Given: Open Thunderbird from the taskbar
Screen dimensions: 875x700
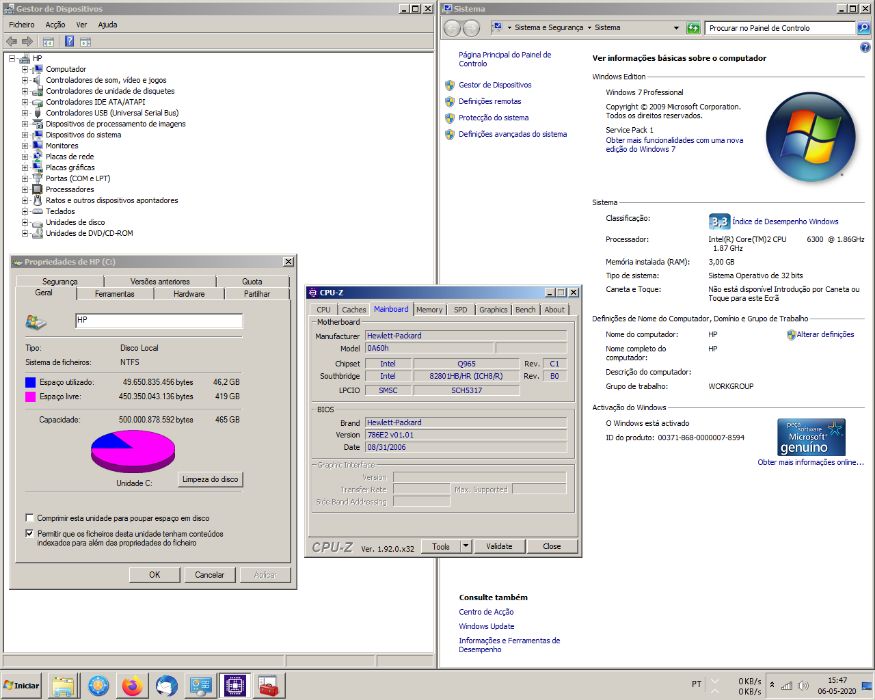Looking at the screenshot, I should pyautogui.click(x=166, y=685).
